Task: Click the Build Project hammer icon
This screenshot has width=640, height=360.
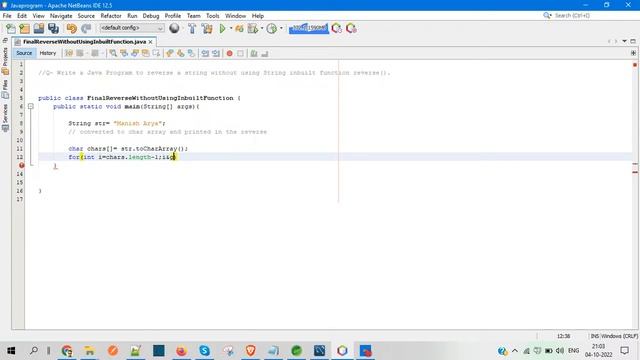Action: click(x=192, y=29)
